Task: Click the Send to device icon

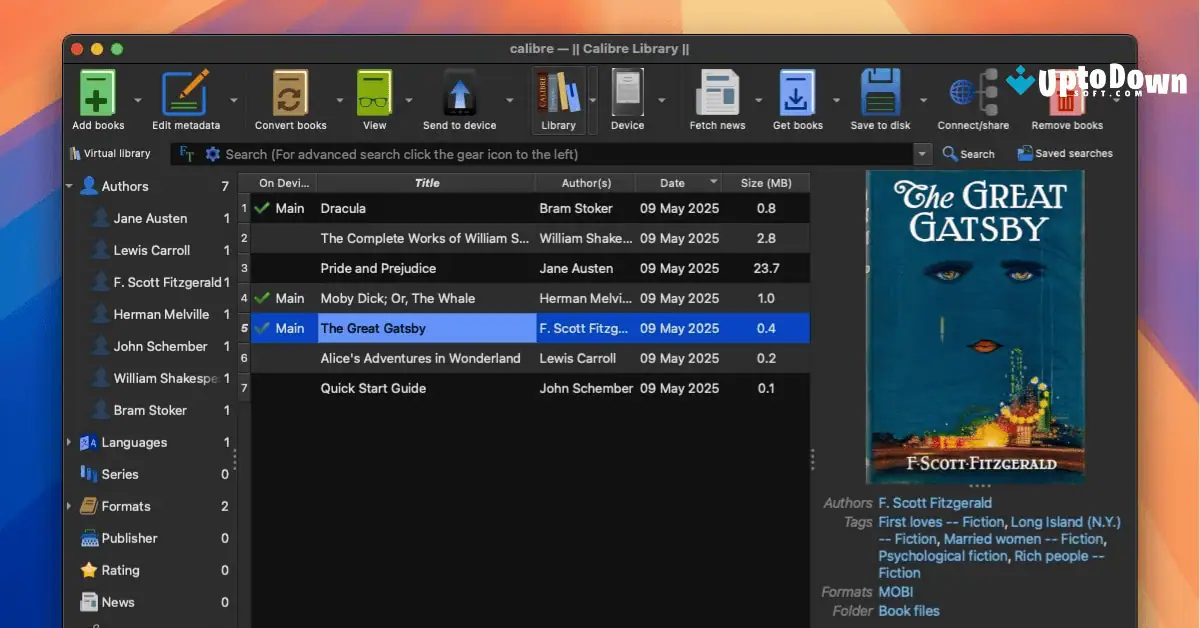Action: point(459,92)
